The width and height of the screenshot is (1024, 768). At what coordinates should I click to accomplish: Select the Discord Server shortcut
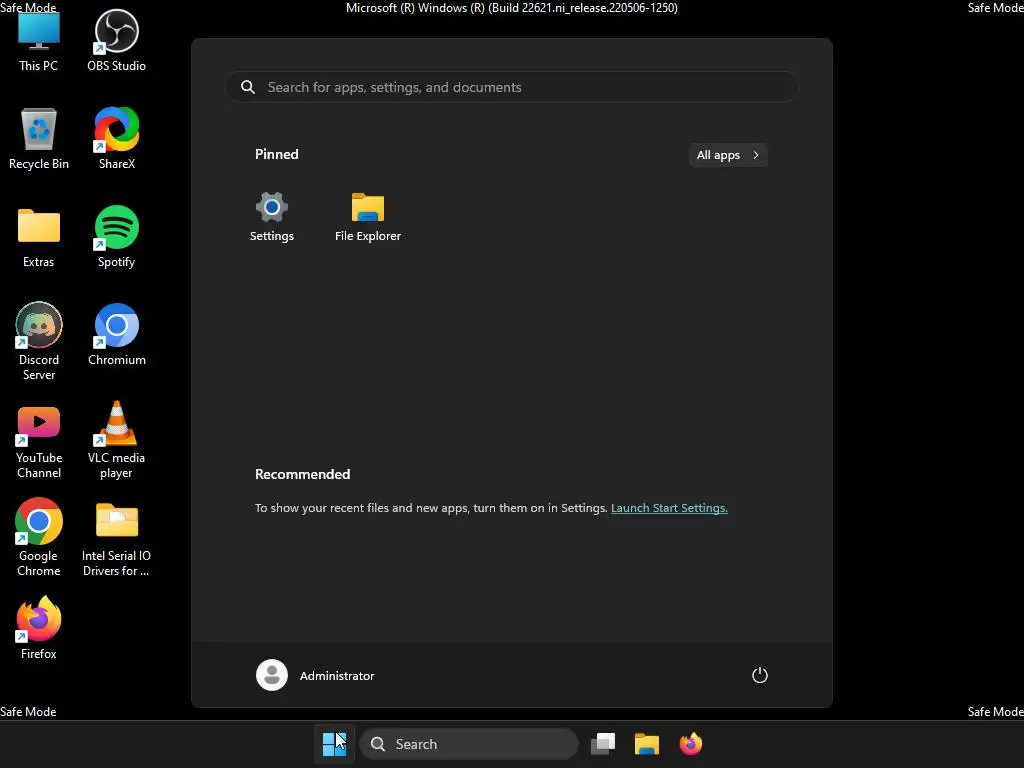pos(39,342)
